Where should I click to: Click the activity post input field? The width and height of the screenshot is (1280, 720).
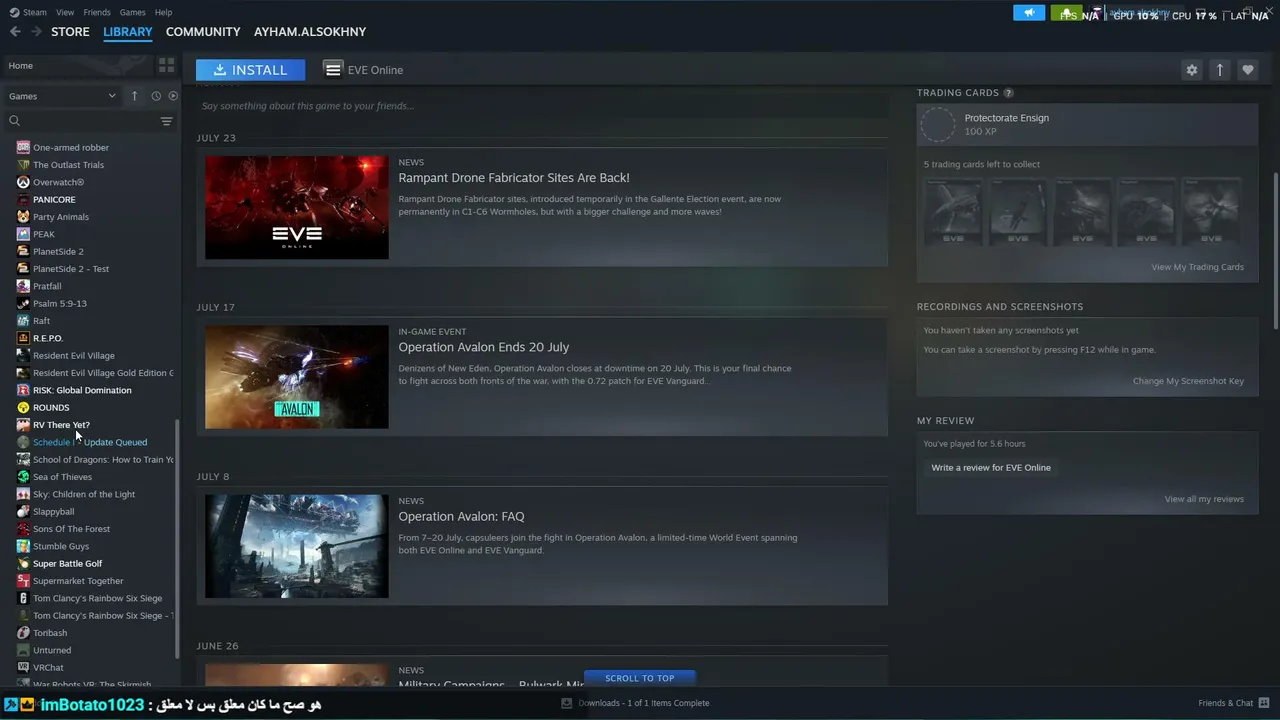pyautogui.click(x=542, y=106)
